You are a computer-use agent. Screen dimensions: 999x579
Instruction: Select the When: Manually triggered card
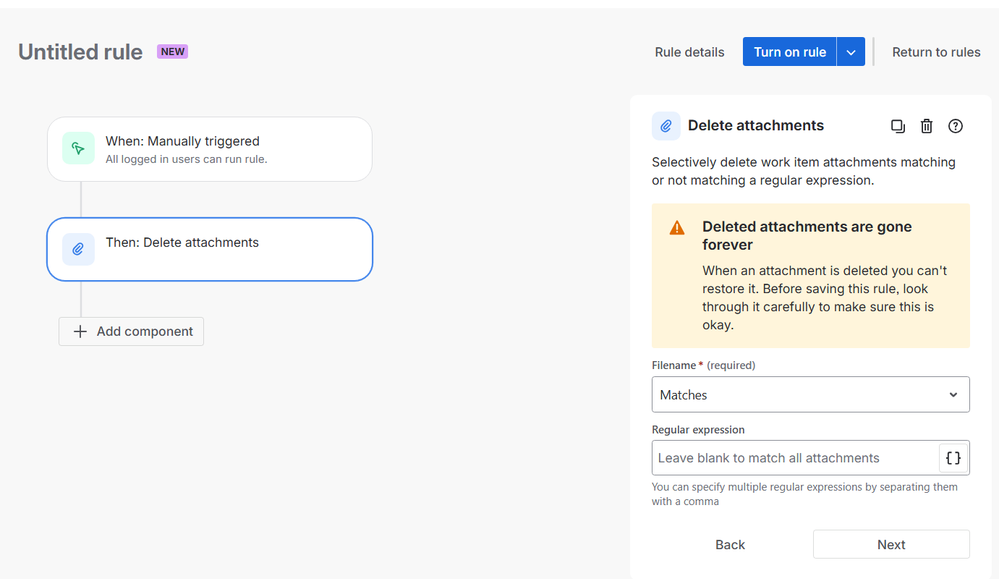(210, 149)
